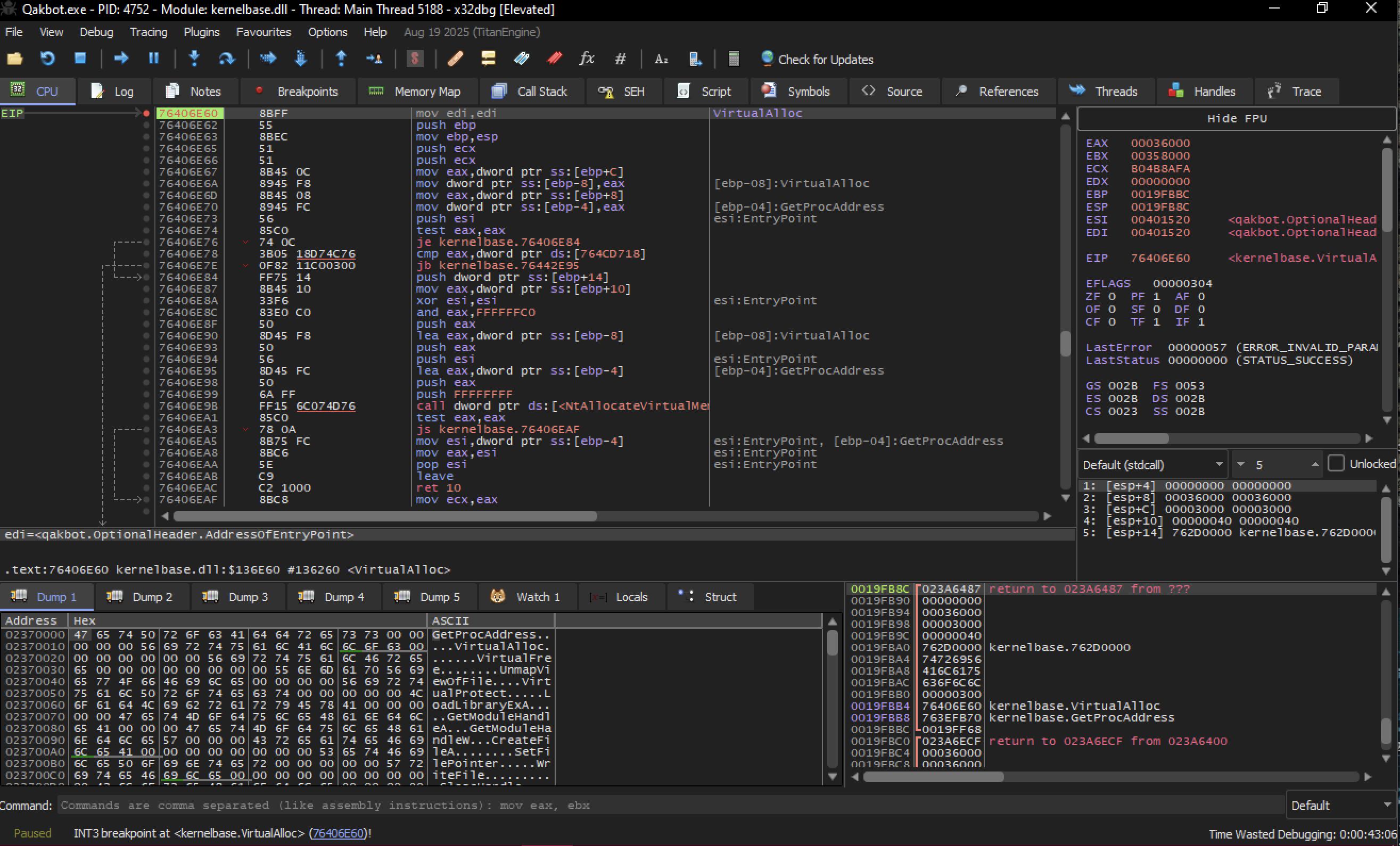Follow the 76406E60 link in status bar
Image resolution: width=1400 pixels, height=846 pixels.
(338, 833)
